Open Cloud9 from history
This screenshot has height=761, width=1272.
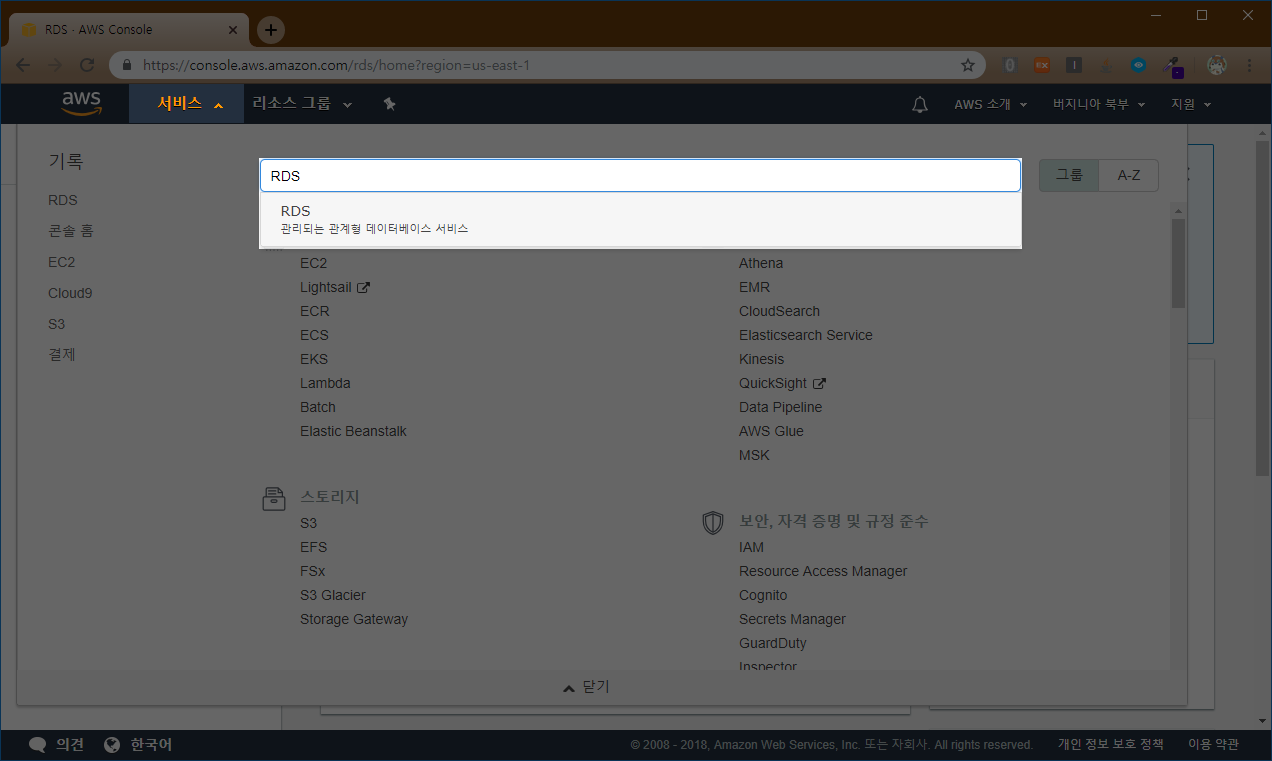[70, 293]
